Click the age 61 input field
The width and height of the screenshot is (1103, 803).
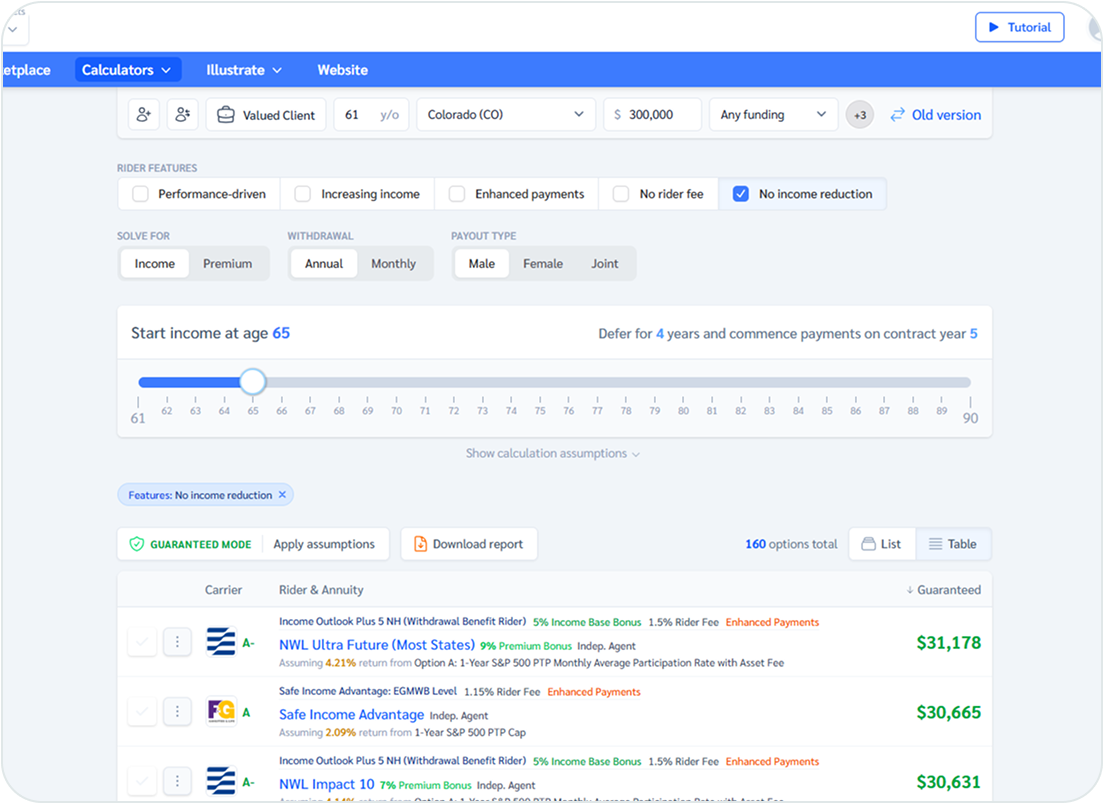(x=371, y=115)
